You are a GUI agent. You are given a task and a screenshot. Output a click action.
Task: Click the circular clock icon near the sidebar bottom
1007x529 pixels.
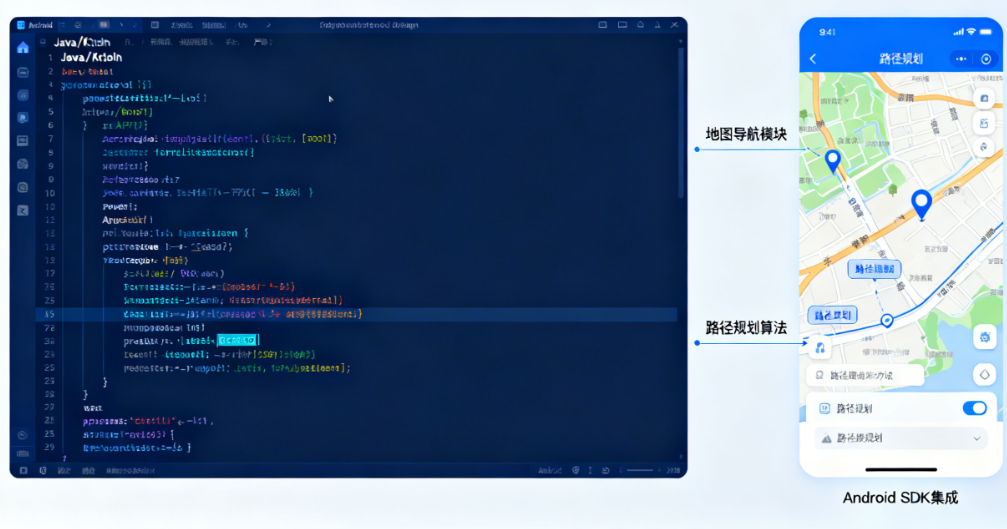pos(22,435)
